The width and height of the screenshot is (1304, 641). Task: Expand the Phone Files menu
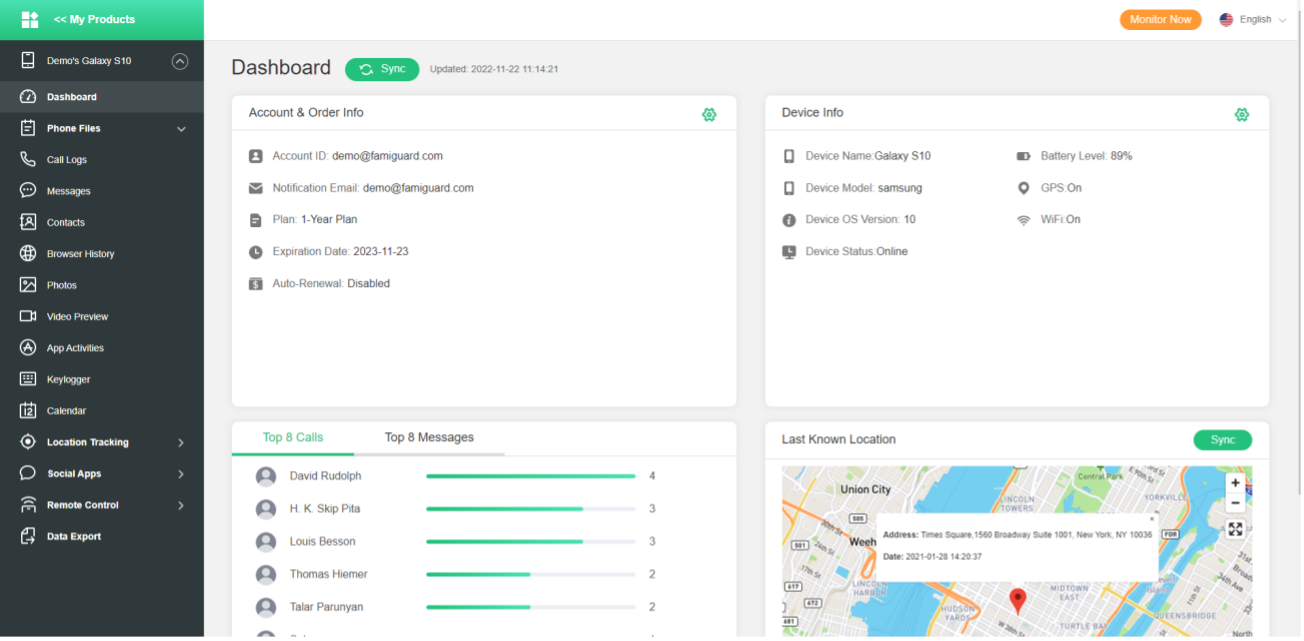point(181,129)
